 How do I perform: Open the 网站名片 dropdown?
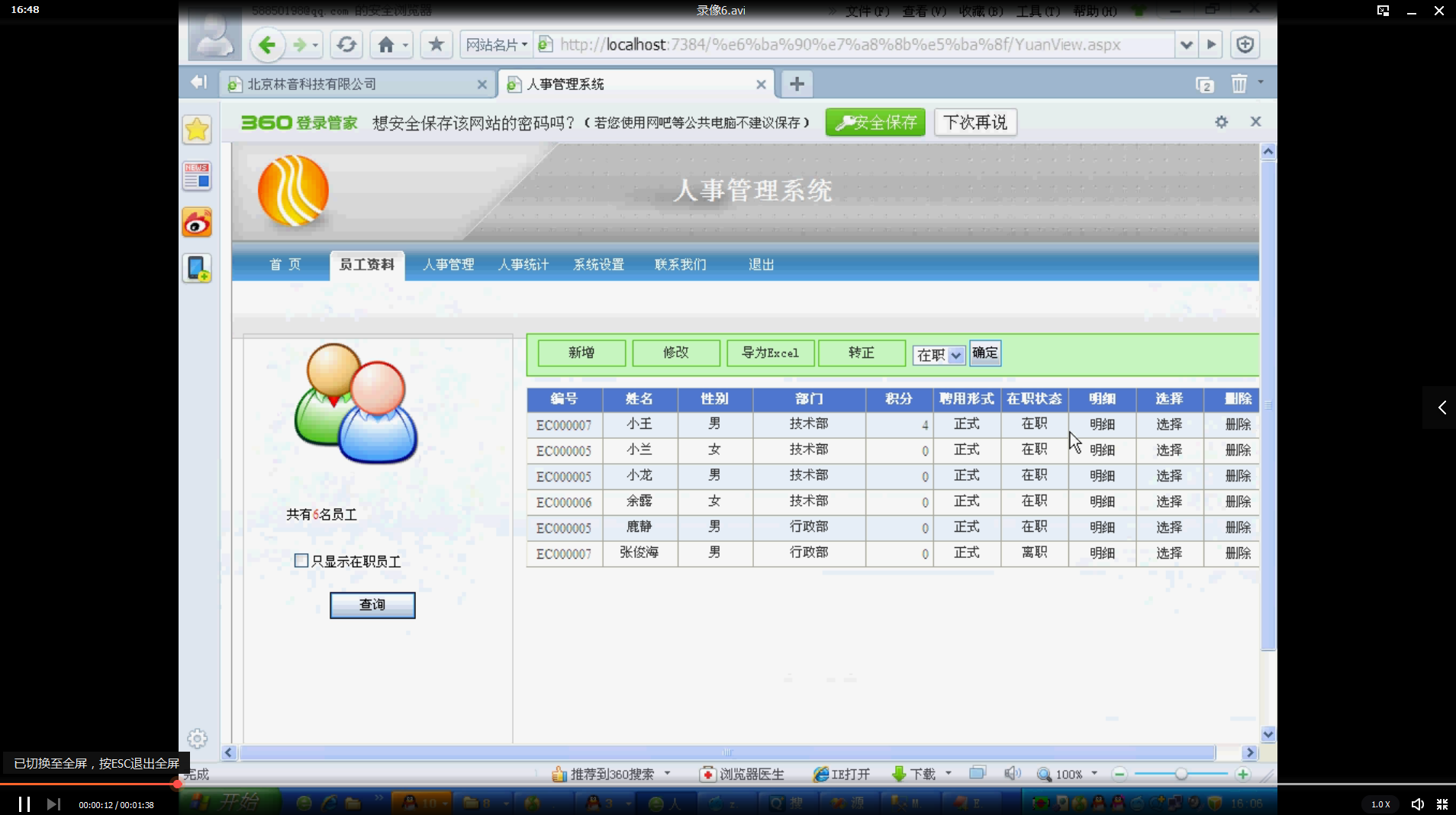497,45
